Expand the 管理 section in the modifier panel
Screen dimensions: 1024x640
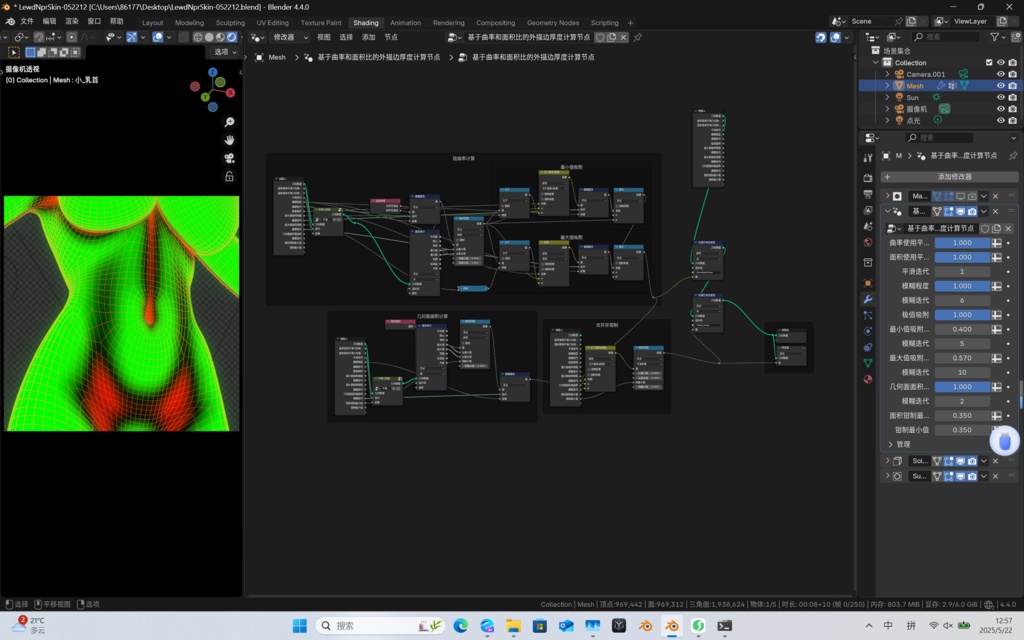point(898,444)
